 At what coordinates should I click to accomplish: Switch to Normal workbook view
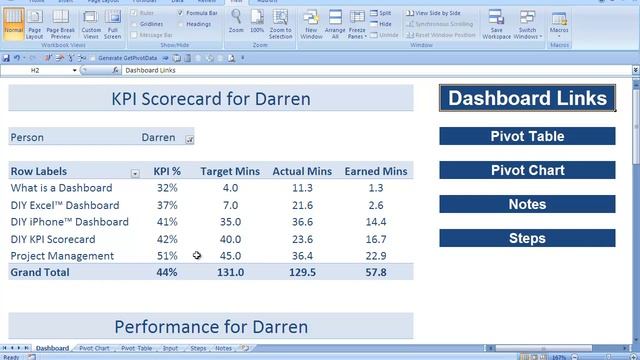tap(13, 24)
